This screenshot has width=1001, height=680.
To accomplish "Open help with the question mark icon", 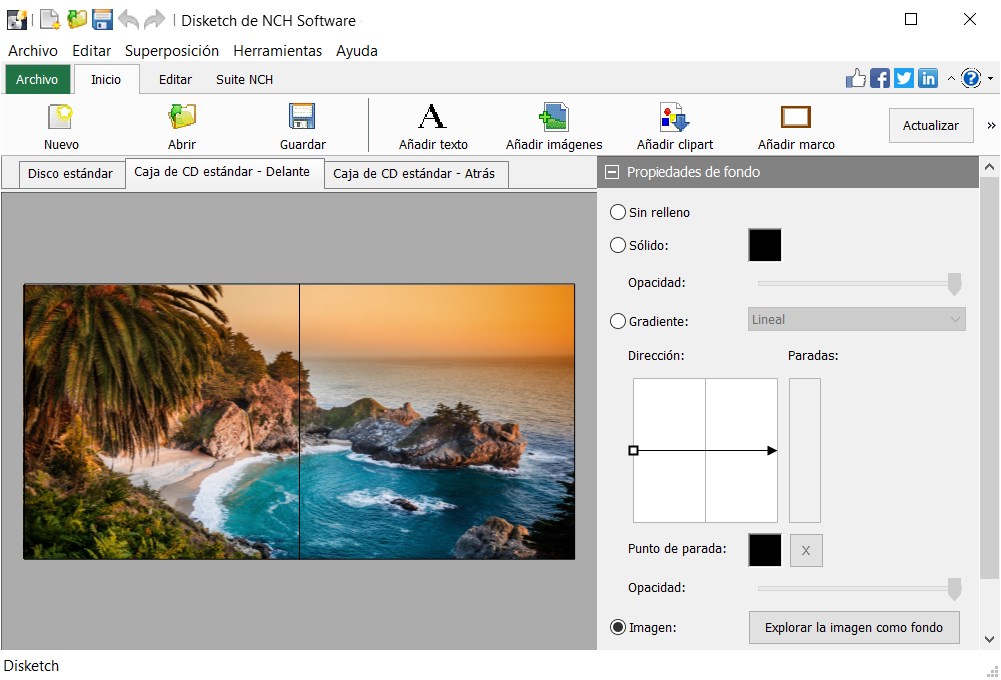I will [969, 77].
